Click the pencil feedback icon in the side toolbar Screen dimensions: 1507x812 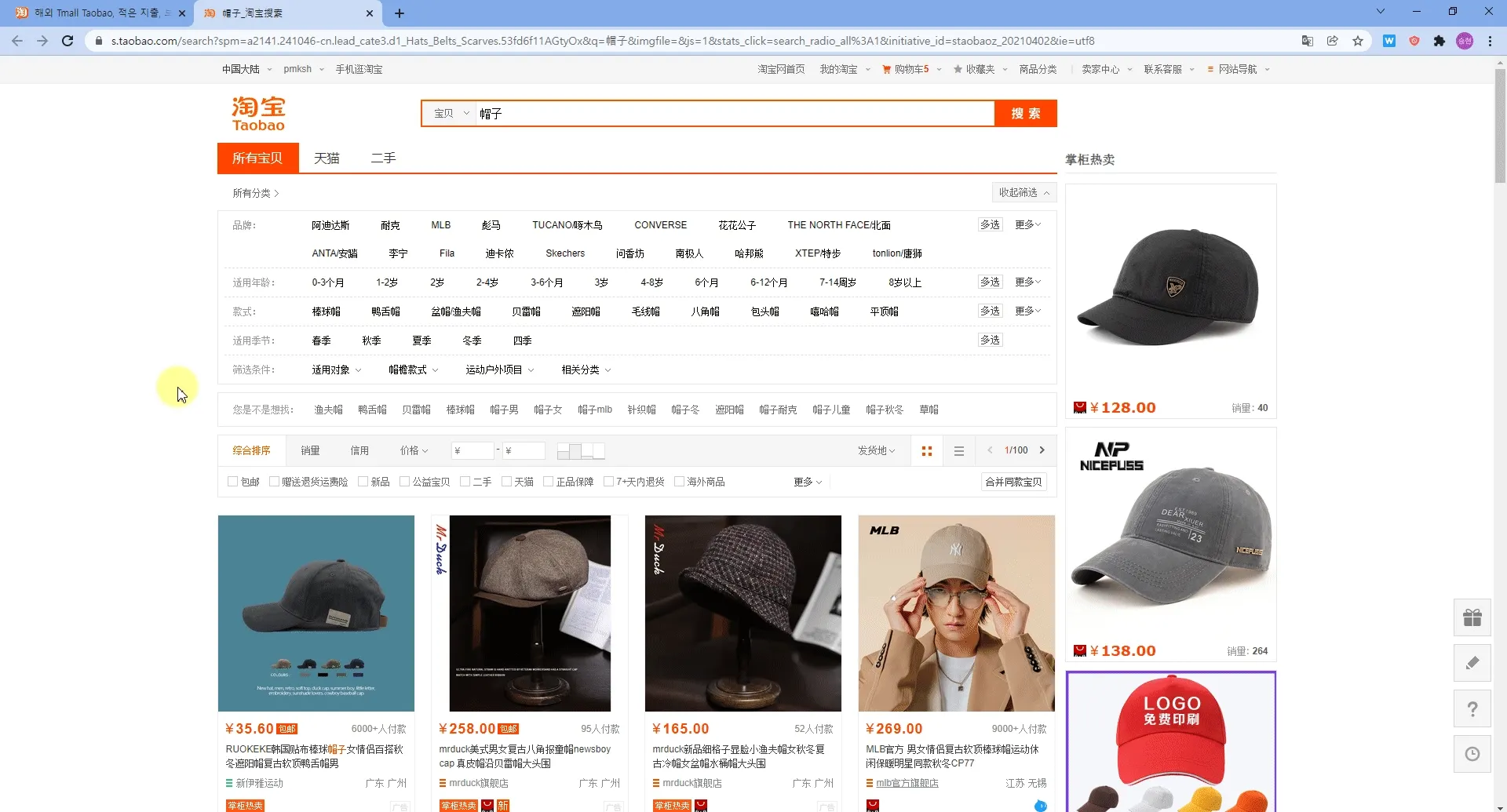(x=1472, y=663)
